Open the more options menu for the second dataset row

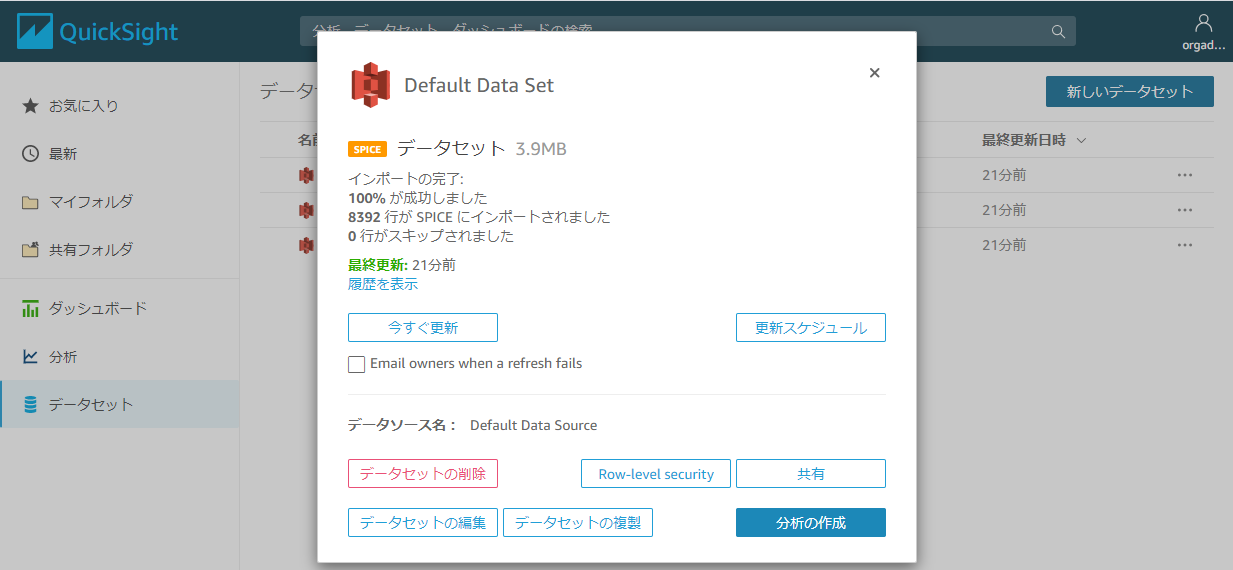click(1185, 210)
